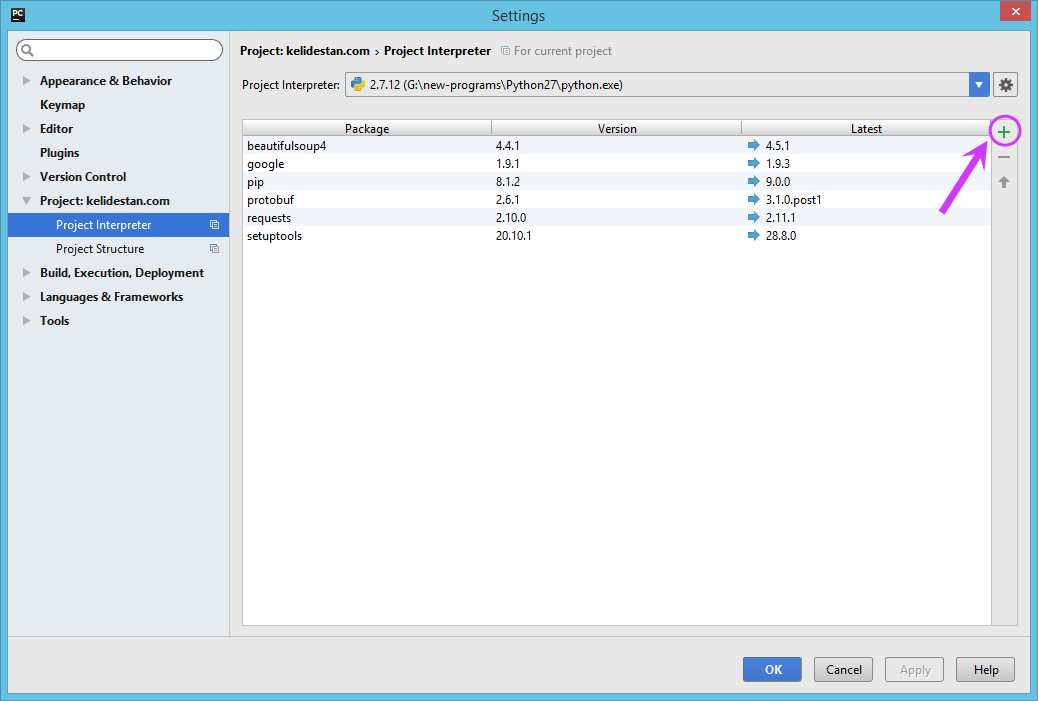Click the Help button

[986, 669]
